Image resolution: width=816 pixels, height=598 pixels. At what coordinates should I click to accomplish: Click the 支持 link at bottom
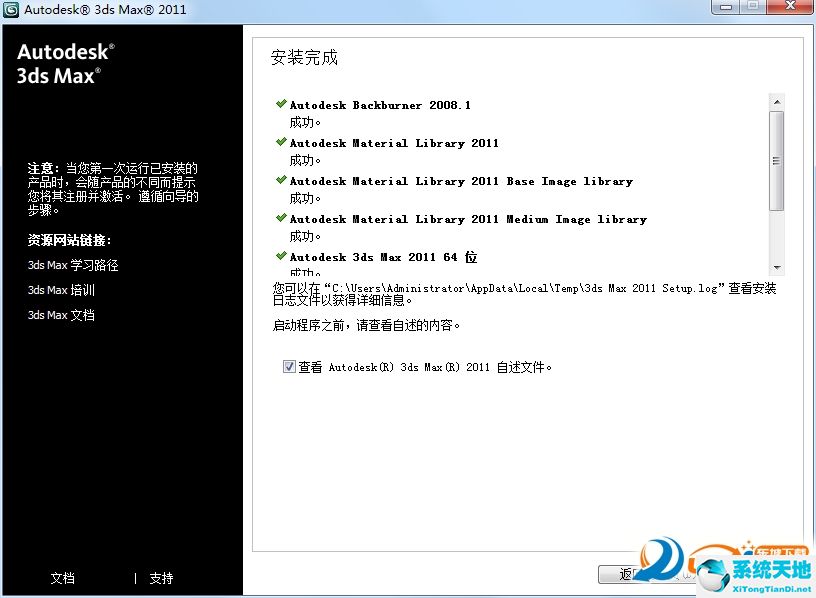coord(161,578)
